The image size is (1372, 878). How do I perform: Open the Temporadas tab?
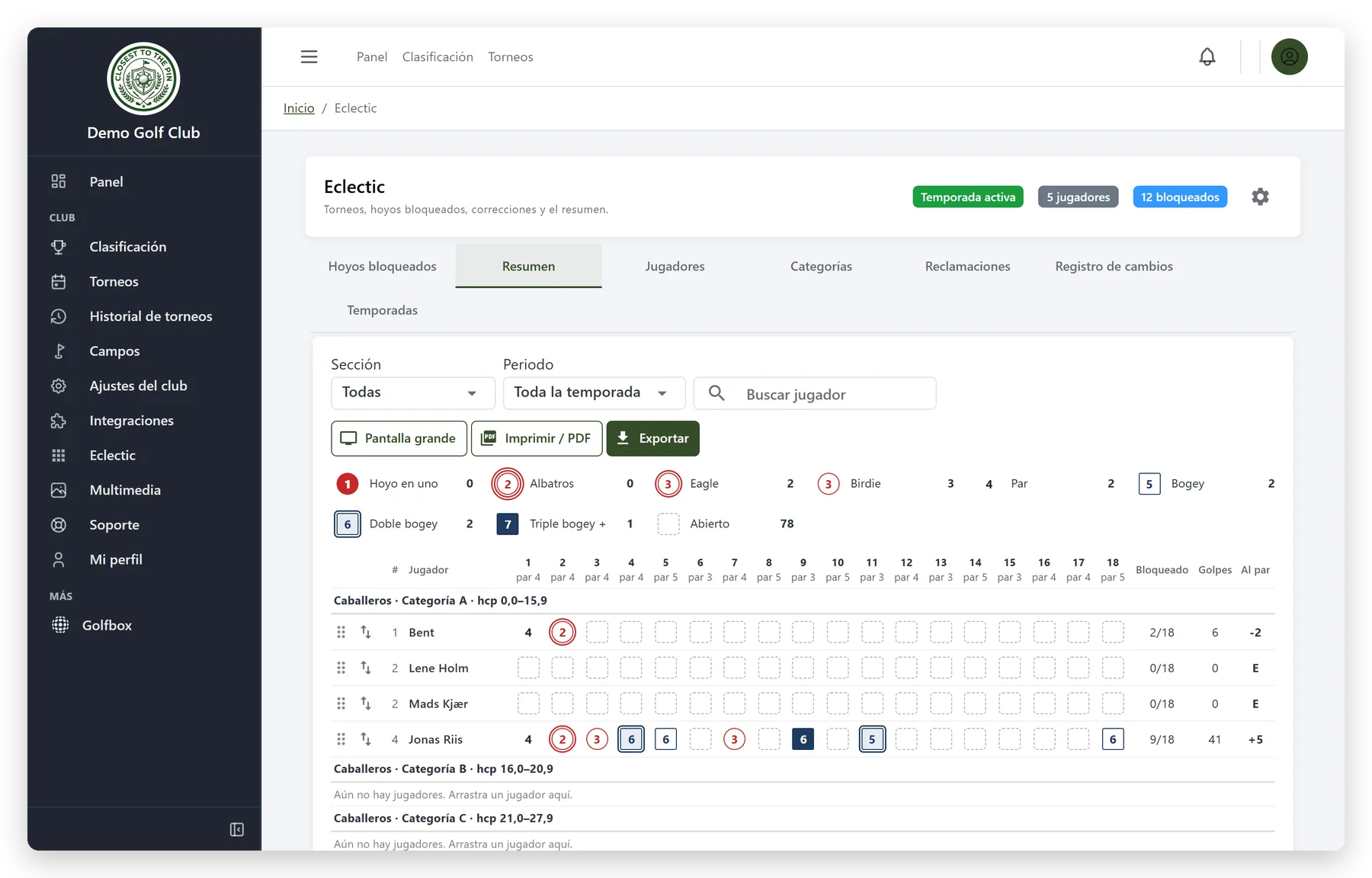383,310
